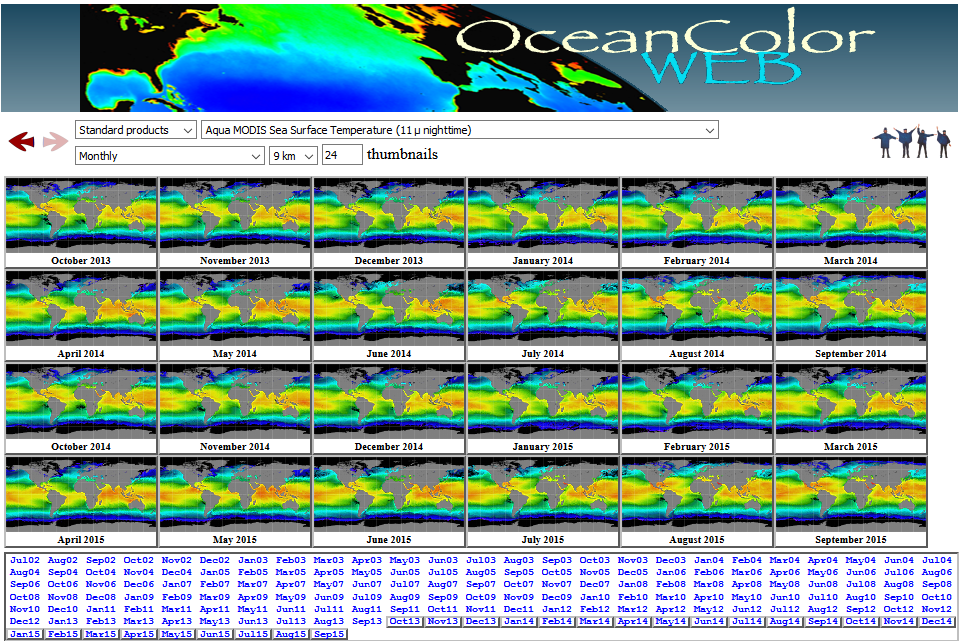Screen dimensions: 961x641
Task: Go to the Sep13 month link
Action: [x=367, y=621]
